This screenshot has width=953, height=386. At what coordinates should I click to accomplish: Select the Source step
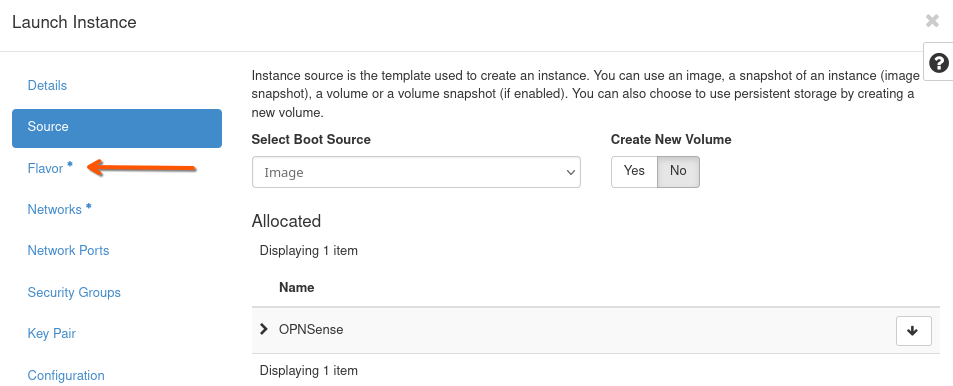click(x=117, y=128)
